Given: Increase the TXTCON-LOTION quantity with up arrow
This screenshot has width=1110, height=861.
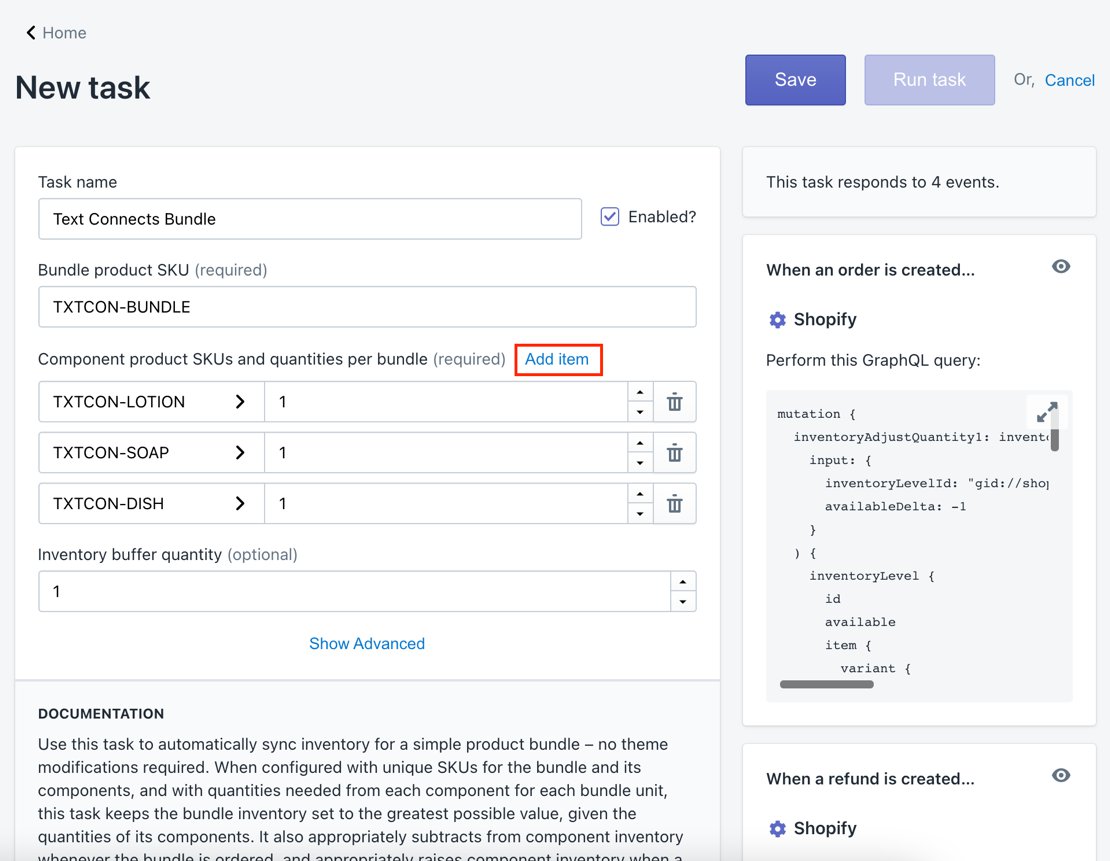Looking at the screenshot, I should [x=640, y=392].
